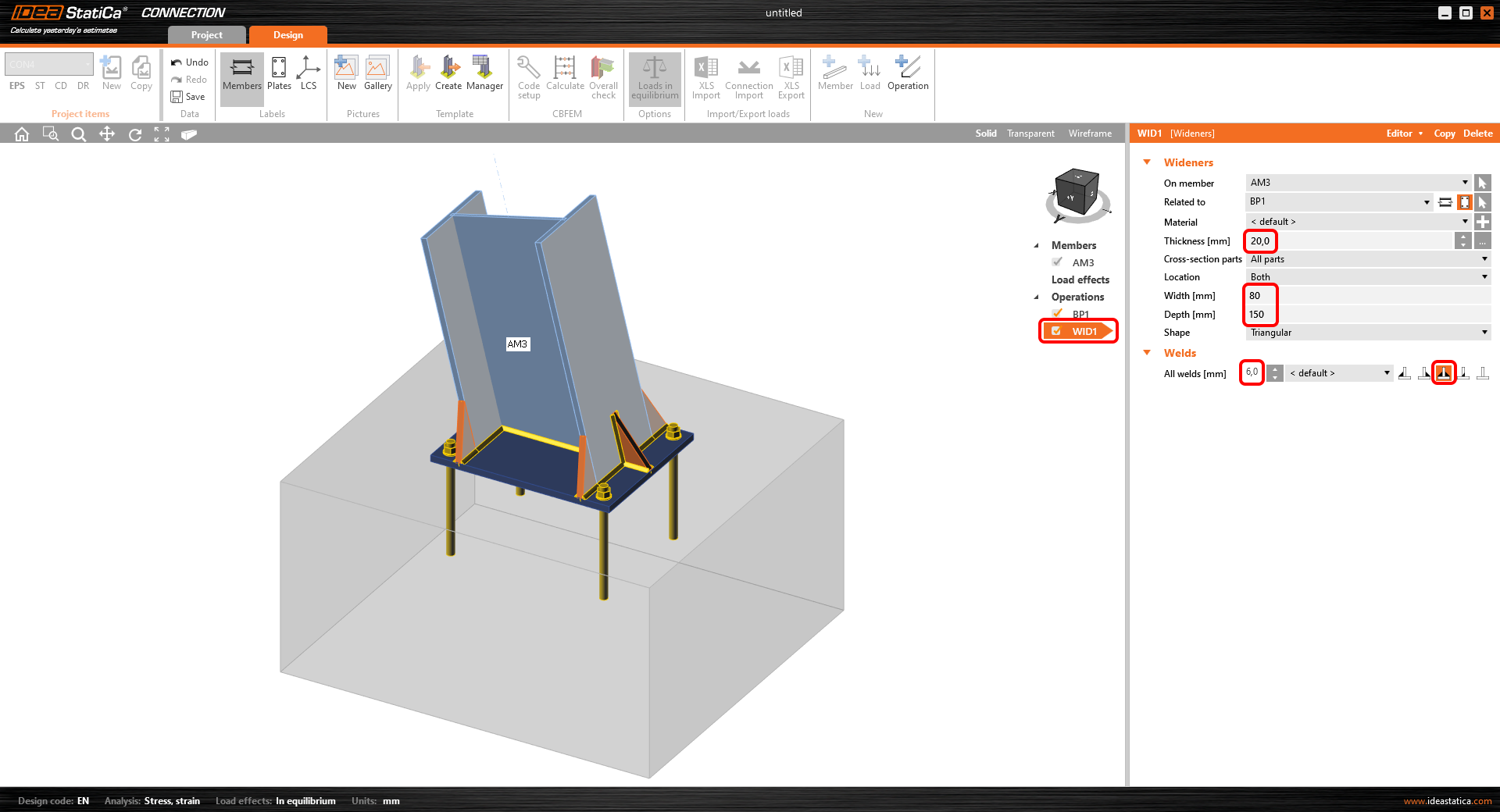Select the Wireframe display mode
1500x812 pixels.
point(1089,133)
